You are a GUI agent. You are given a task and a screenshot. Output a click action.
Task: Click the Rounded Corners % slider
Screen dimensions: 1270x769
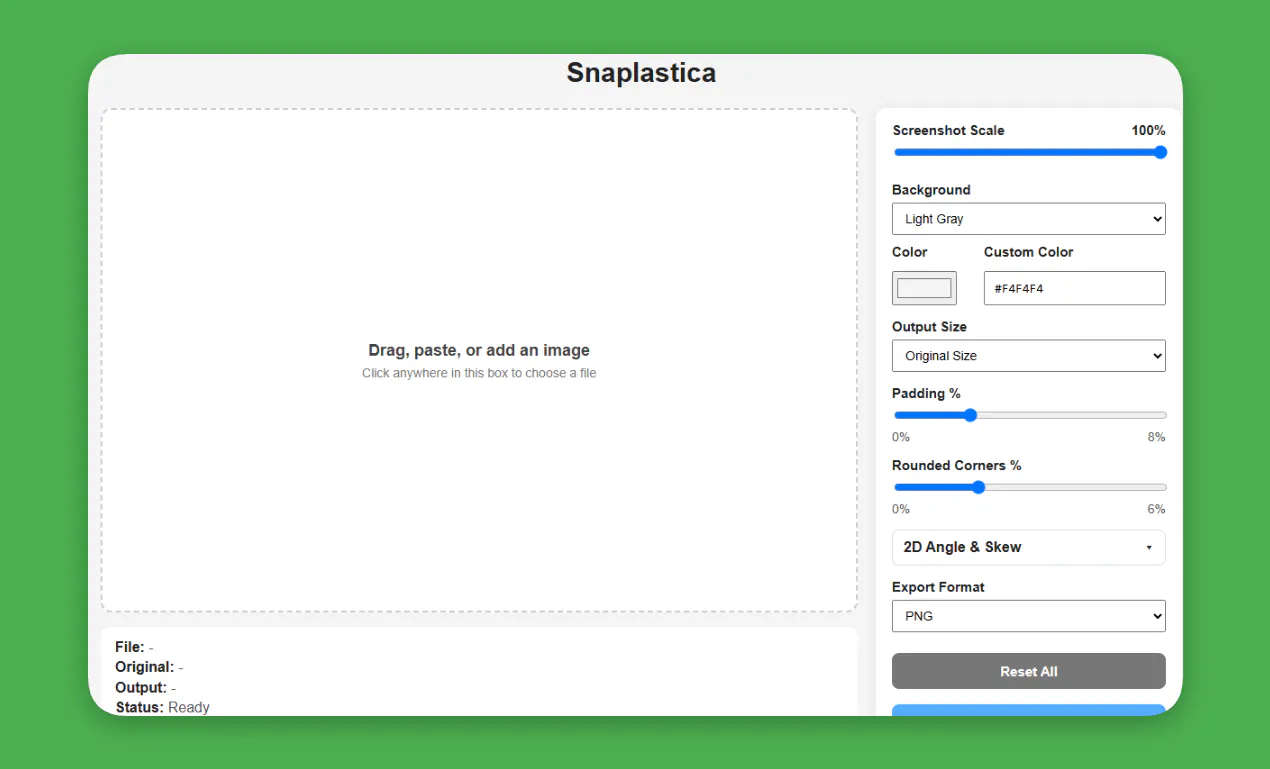pos(1029,487)
